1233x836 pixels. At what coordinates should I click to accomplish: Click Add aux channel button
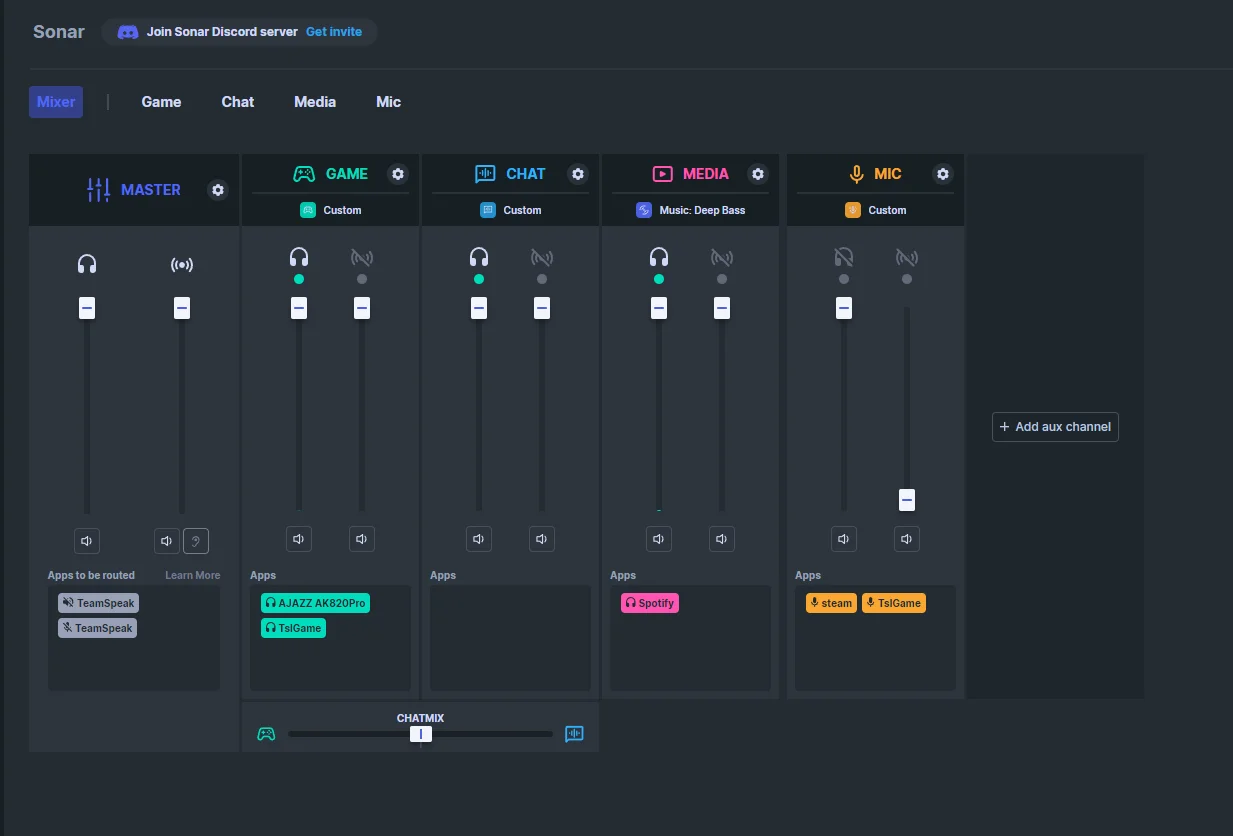pyautogui.click(x=1055, y=427)
